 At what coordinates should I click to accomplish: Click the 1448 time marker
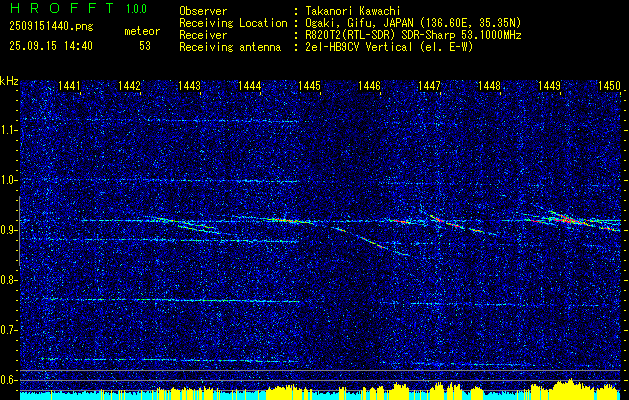(489, 86)
